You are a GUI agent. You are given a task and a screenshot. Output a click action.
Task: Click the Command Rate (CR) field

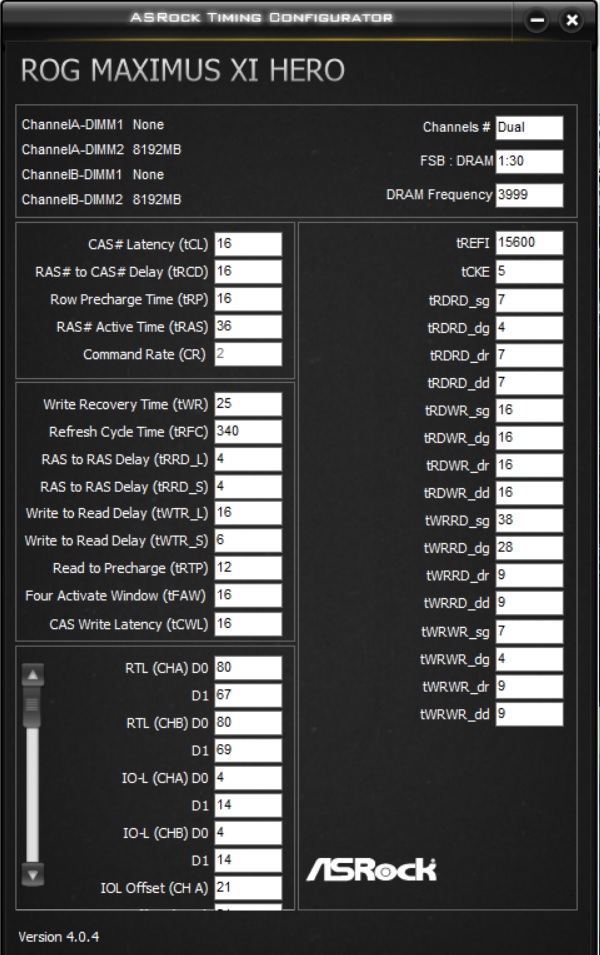click(248, 354)
